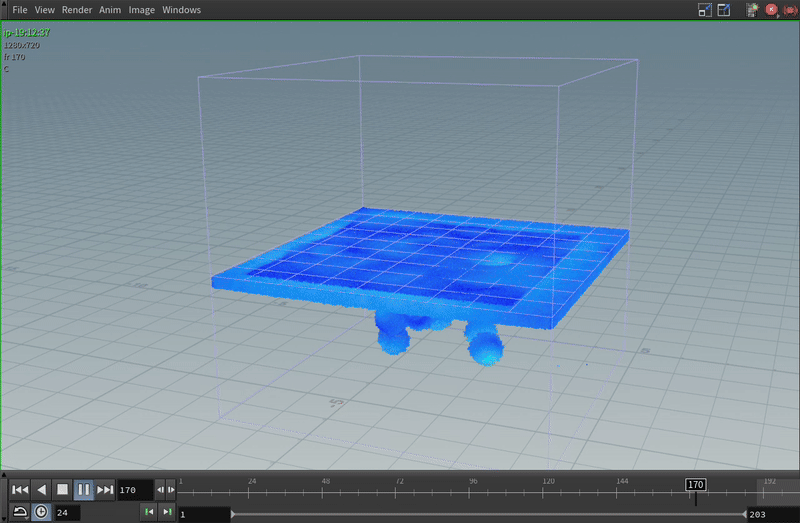Viewport: 800px width, 523px height.
Task: Click the frame 170 marker on timeline
Action: (695, 485)
